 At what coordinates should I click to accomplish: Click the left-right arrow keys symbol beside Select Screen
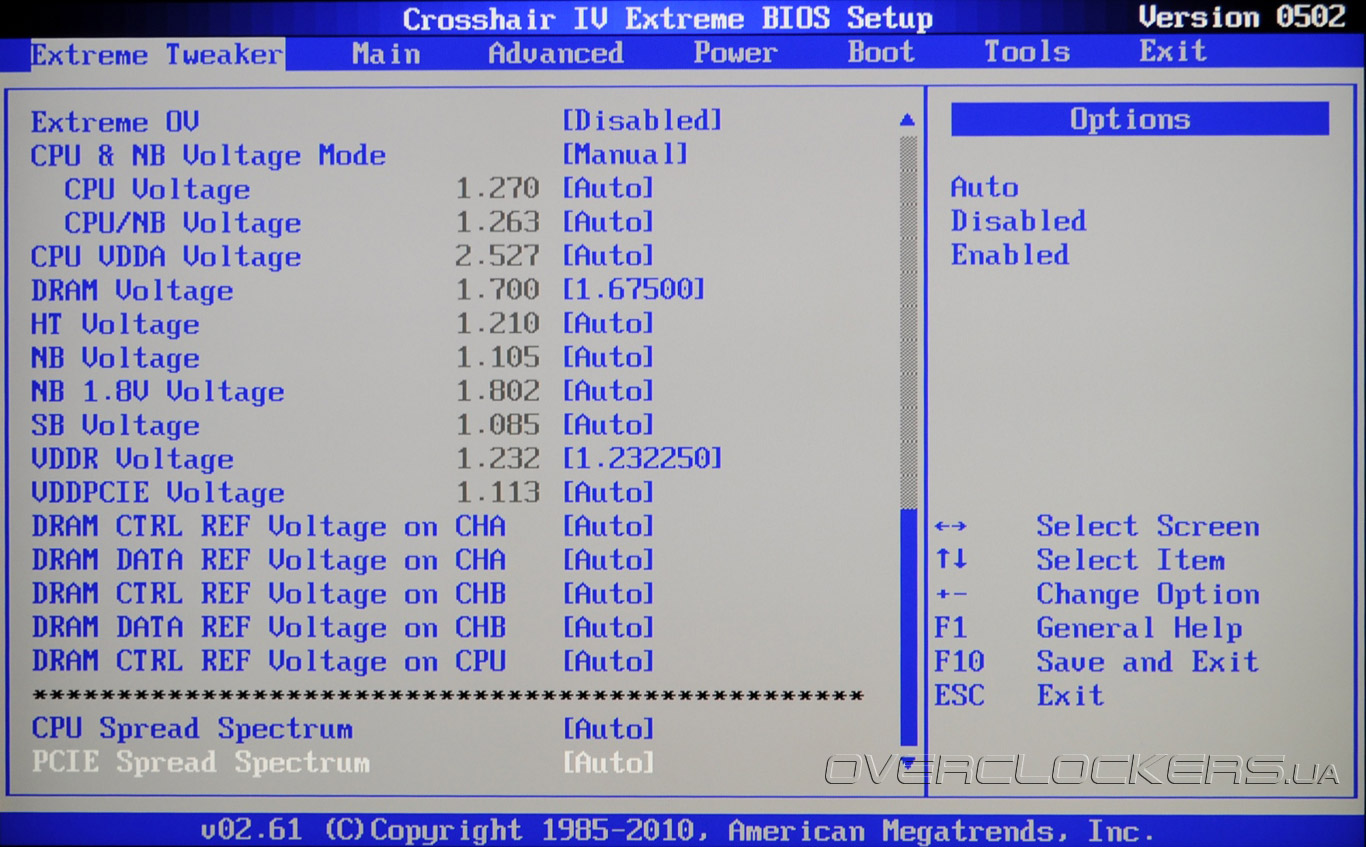[951, 527]
